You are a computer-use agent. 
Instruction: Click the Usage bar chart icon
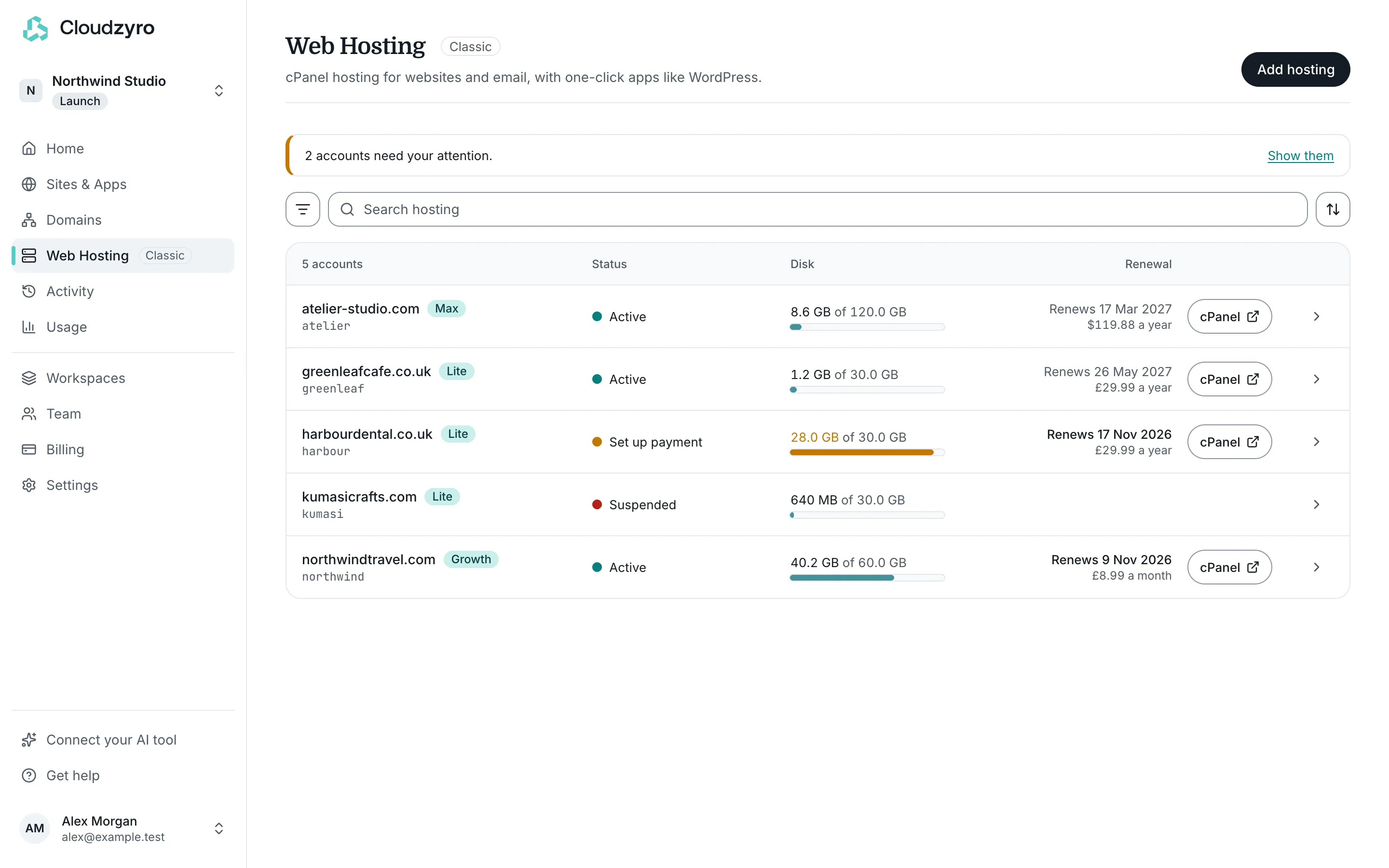pos(29,326)
